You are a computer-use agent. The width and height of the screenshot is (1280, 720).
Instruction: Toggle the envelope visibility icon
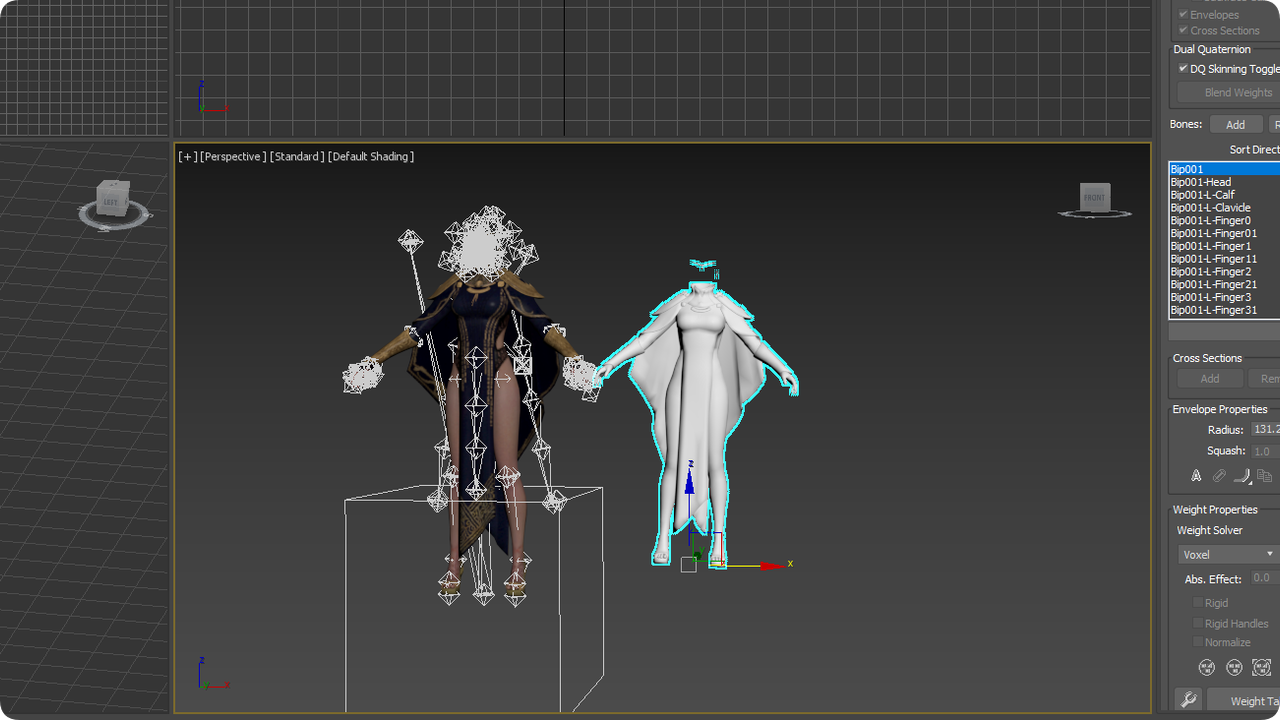point(1219,476)
